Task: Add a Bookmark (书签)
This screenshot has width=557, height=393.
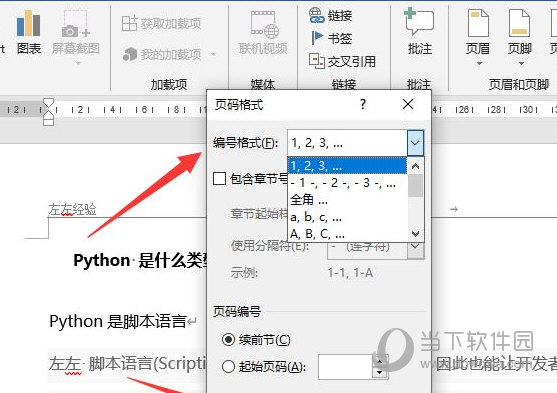Action: tap(331, 38)
